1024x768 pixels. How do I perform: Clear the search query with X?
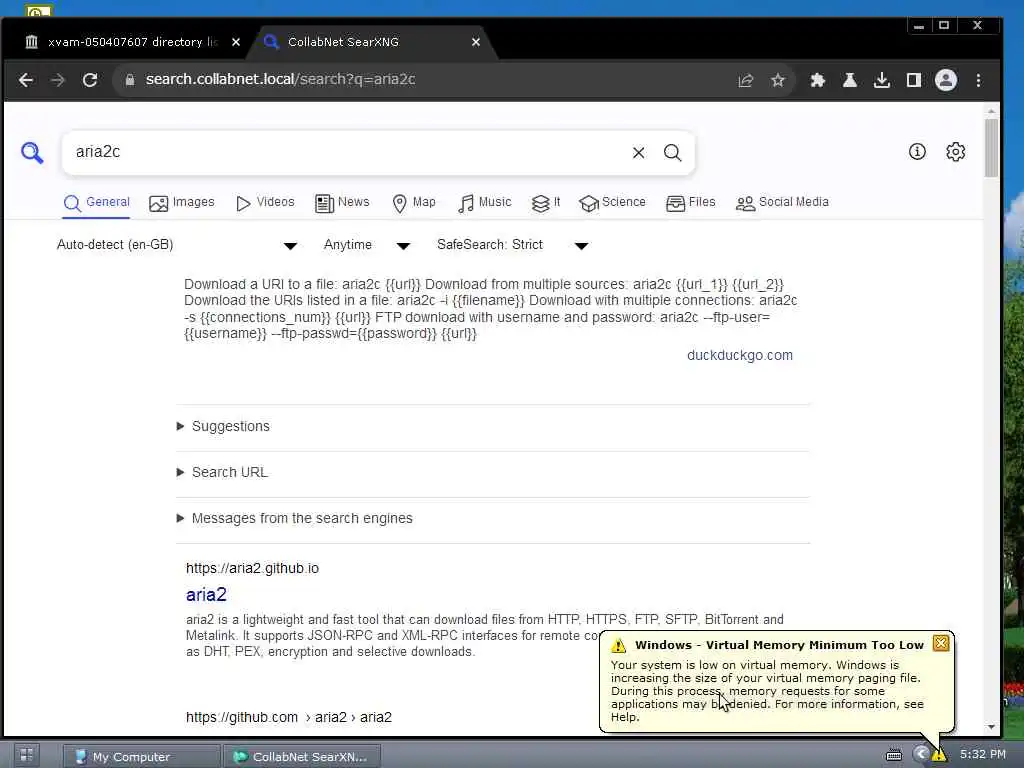point(638,152)
